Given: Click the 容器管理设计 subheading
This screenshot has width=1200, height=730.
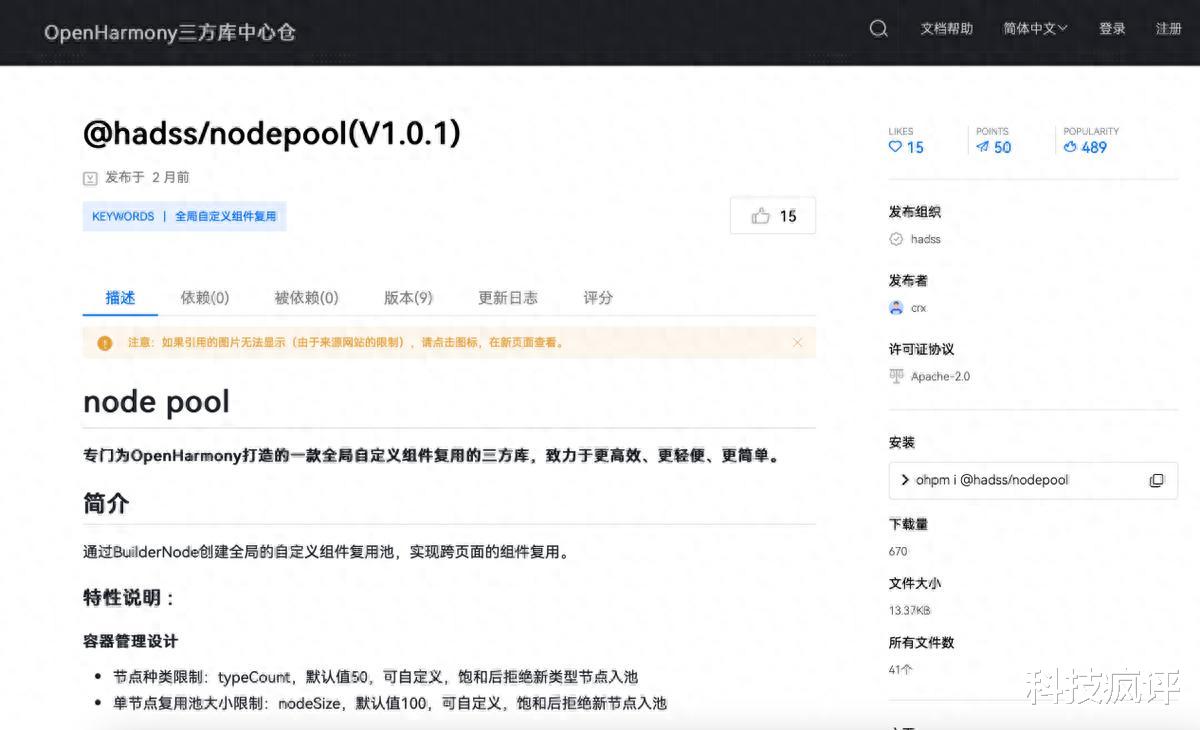Looking at the screenshot, I should pyautogui.click(x=130, y=641).
